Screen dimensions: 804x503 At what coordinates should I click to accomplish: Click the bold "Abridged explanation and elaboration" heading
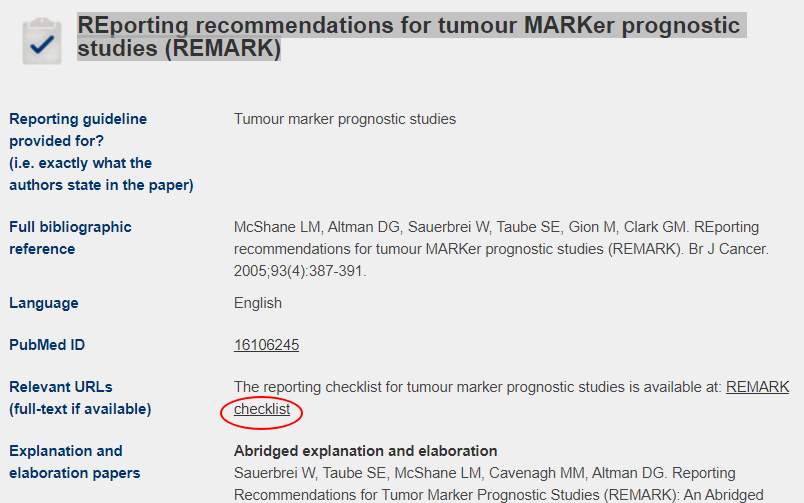coord(365,451)
